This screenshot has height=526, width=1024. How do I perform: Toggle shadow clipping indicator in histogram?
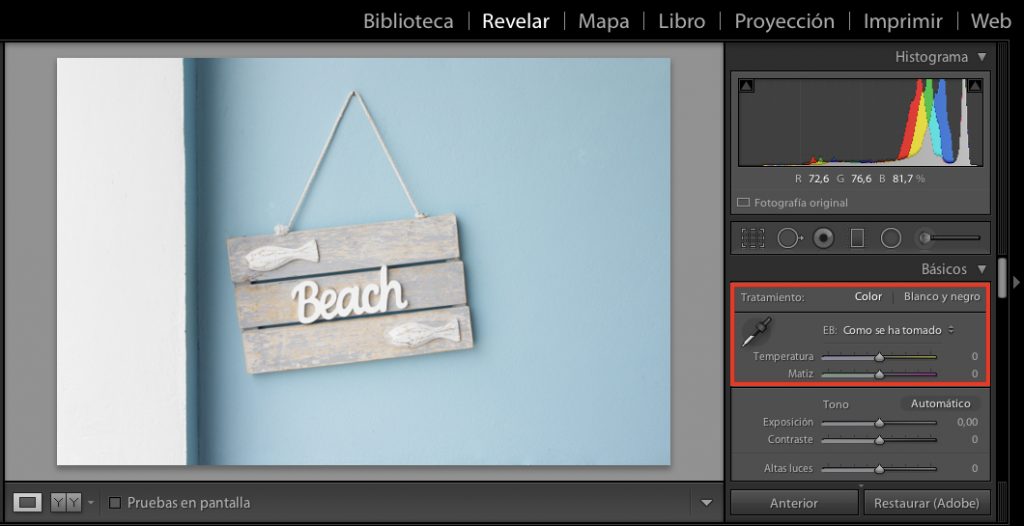click(x=747, y=87)
